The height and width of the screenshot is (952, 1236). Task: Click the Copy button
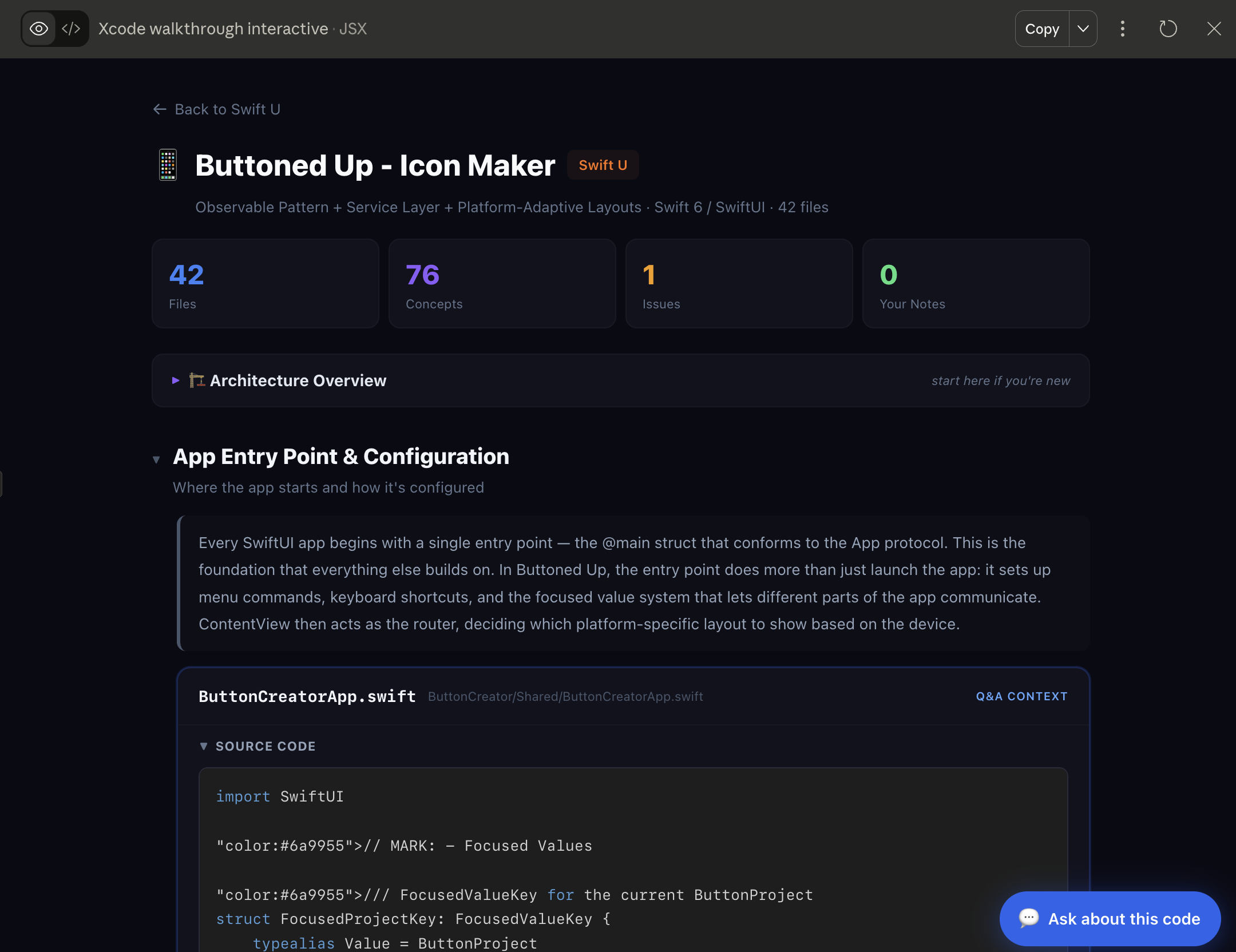(x=1041, y=29)
